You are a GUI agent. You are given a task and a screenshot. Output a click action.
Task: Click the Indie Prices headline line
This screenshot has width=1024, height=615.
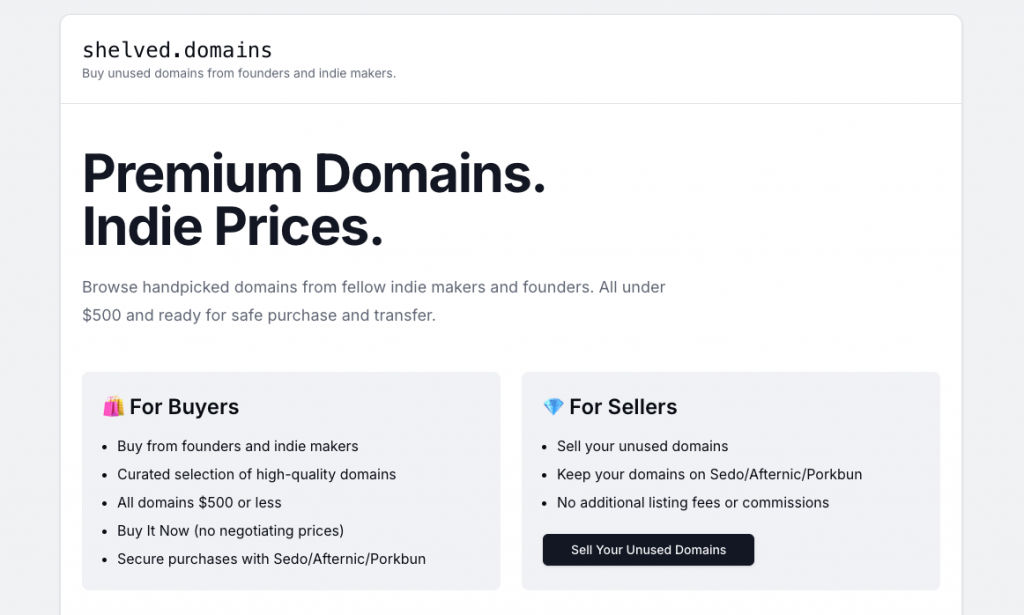[232, 227]
